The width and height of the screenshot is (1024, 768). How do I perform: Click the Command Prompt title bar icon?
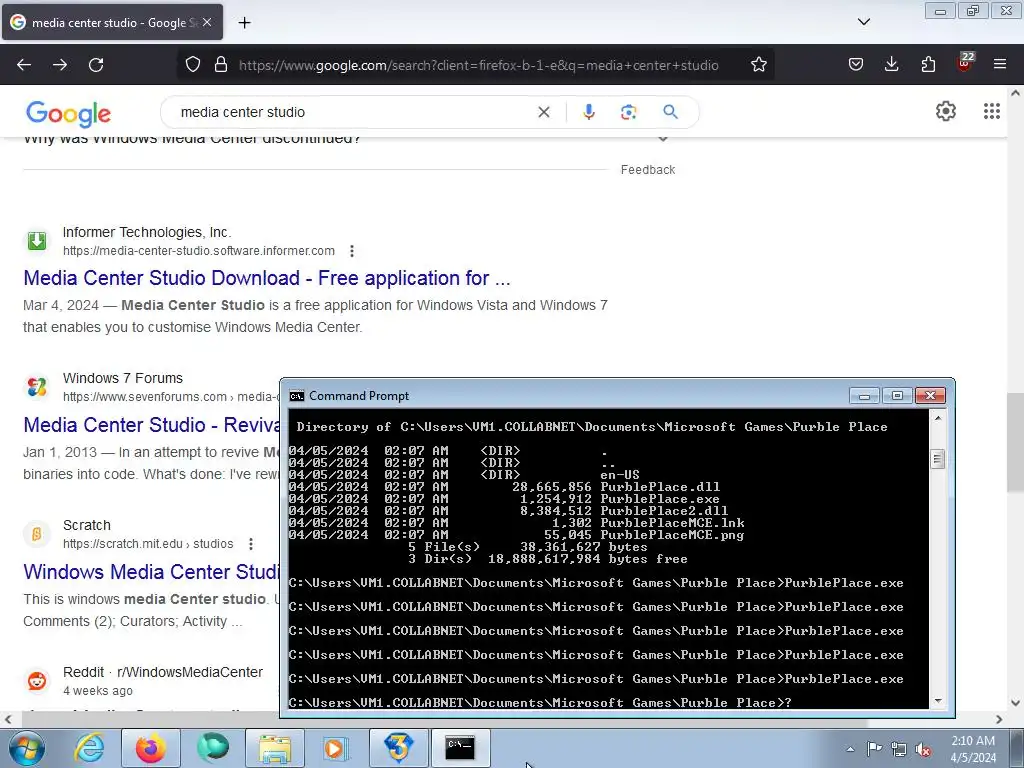click(x=296, y=396)
